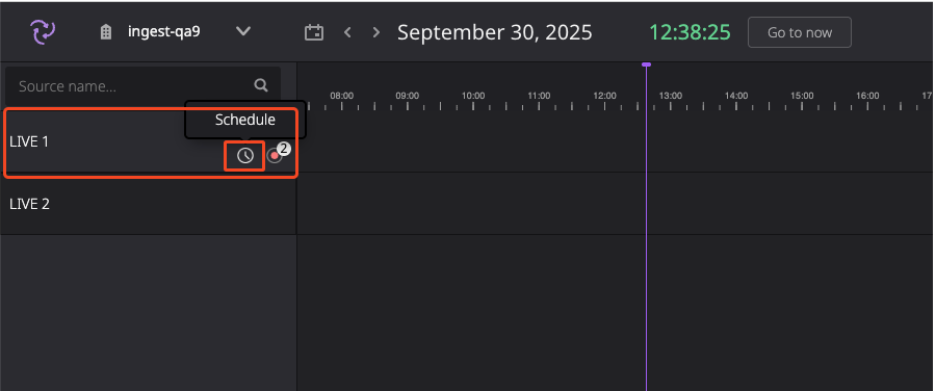Click the 15:00 mark on timeline ruler
936x391 pixels.
[x=802, y=96]
